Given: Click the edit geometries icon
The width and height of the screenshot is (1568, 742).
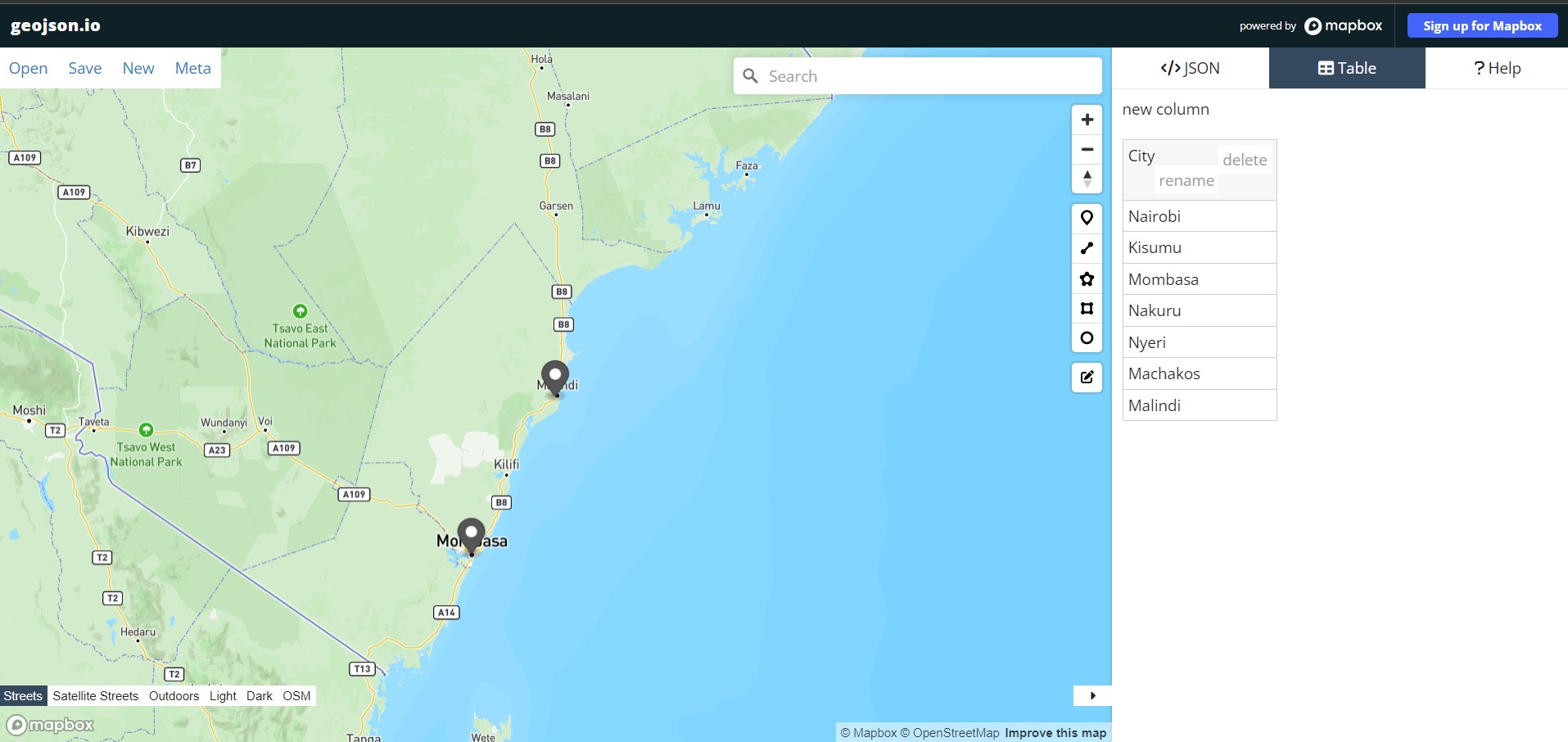Looking at the screenshot, I should click(1087, 378).
